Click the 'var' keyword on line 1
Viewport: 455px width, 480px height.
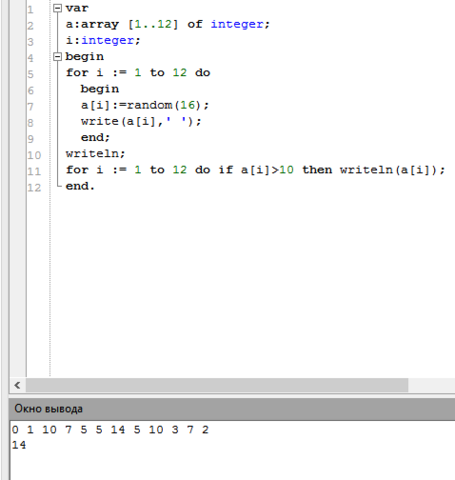tap(77, 8)
